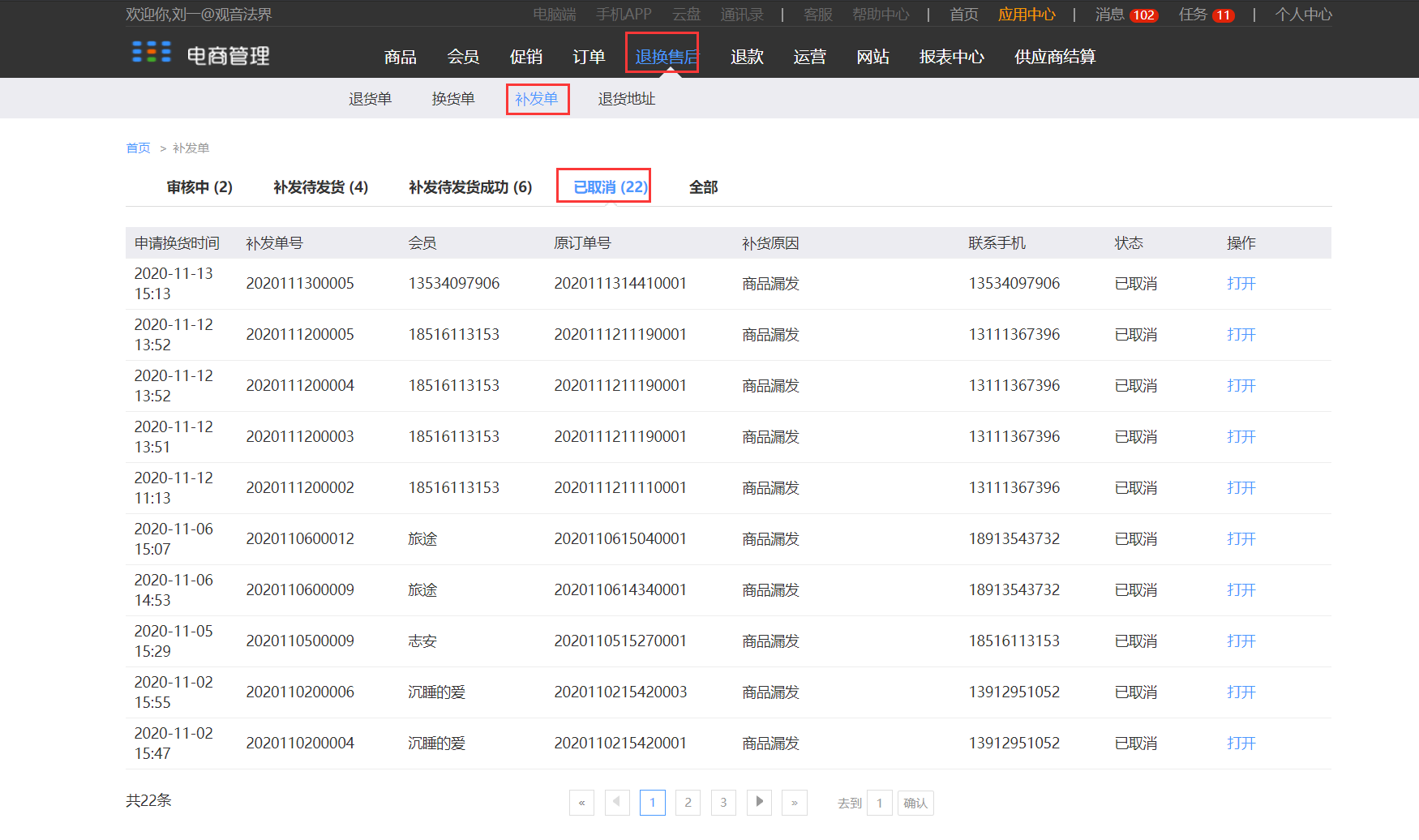Click 申请换货时间 column header
The width and height of the screenshot is (1419, 840).
pos(177,243)
